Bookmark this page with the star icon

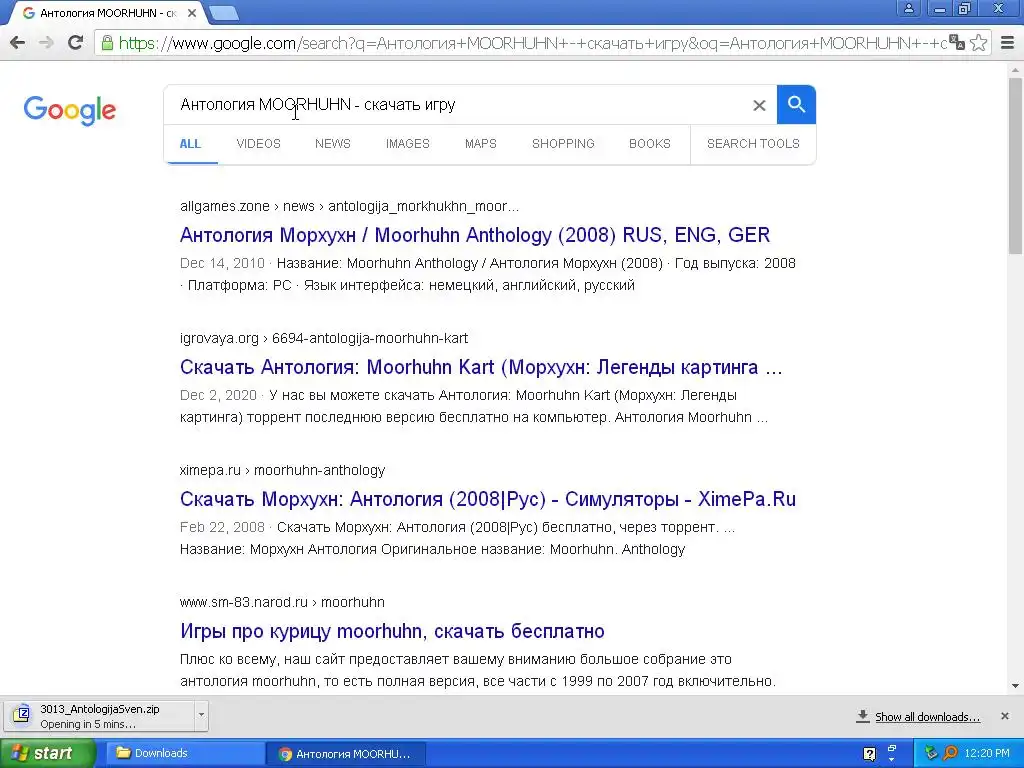coord(978,43)
